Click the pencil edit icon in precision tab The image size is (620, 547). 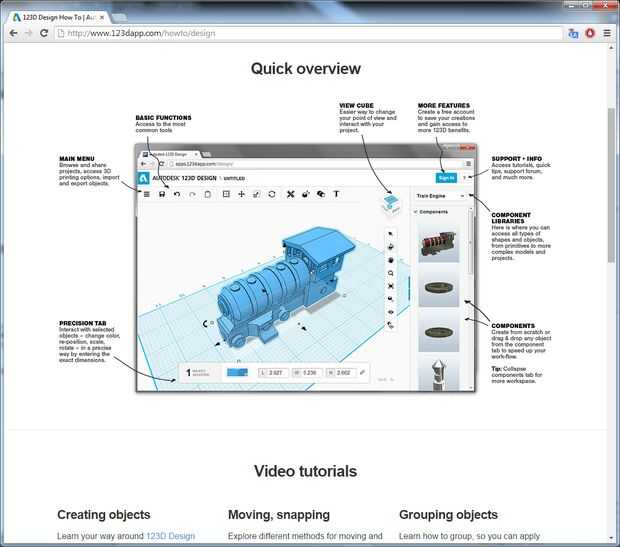pos(362,372)
